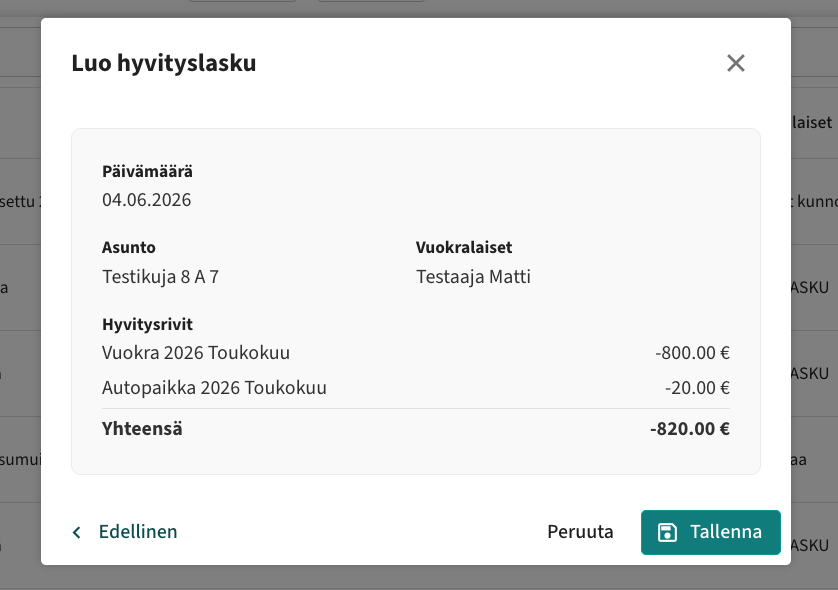Go back via Edellinen link
The width and height of the screenshot is (838, 590).
point(138,532)
